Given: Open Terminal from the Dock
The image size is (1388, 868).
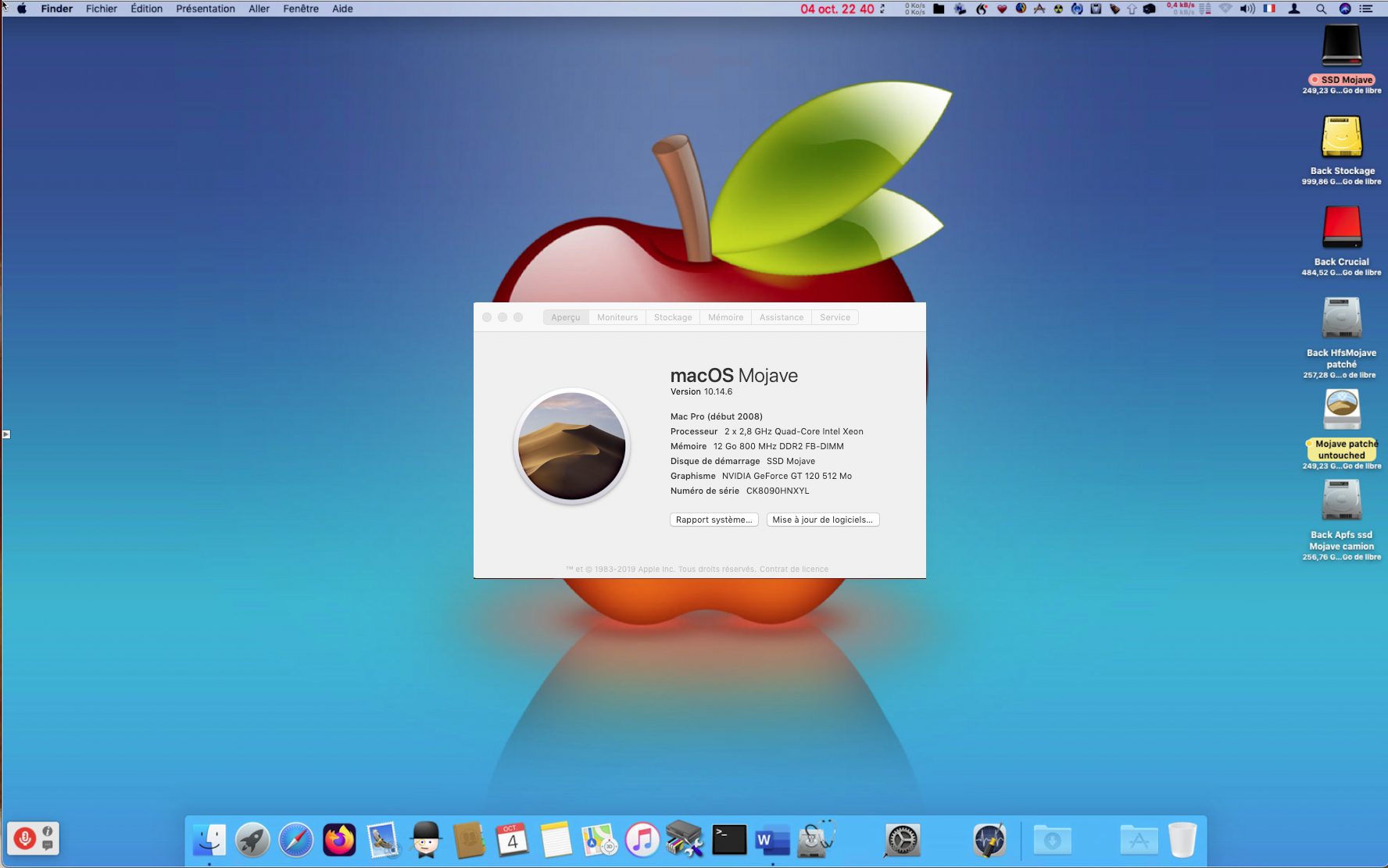Looking at the screenshot, I should point(729,840).
